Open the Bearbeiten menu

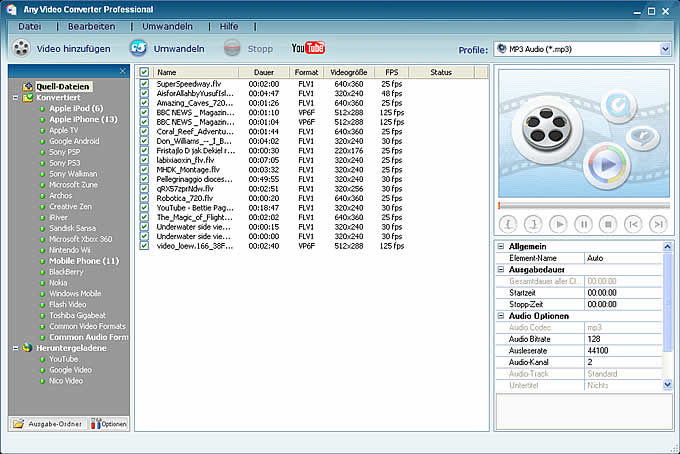(x=92, y=27)
